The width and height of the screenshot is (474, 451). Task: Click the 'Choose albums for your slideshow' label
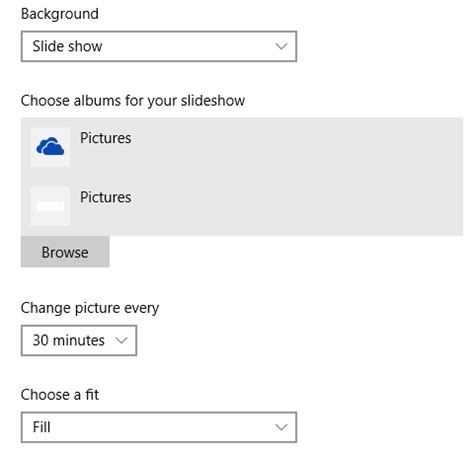tap(133, 101)
